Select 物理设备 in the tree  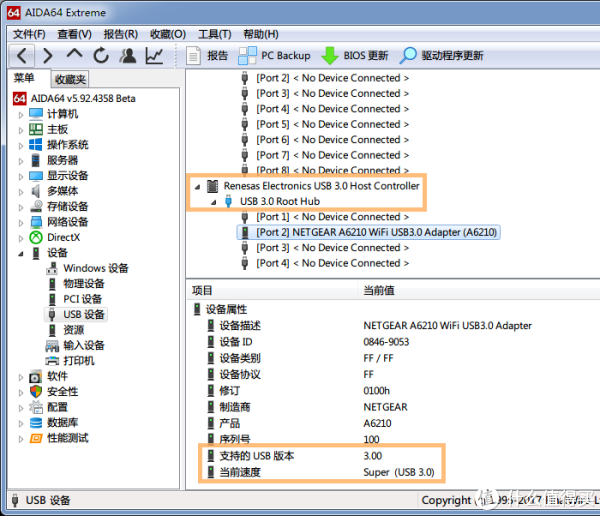point(83,284)
